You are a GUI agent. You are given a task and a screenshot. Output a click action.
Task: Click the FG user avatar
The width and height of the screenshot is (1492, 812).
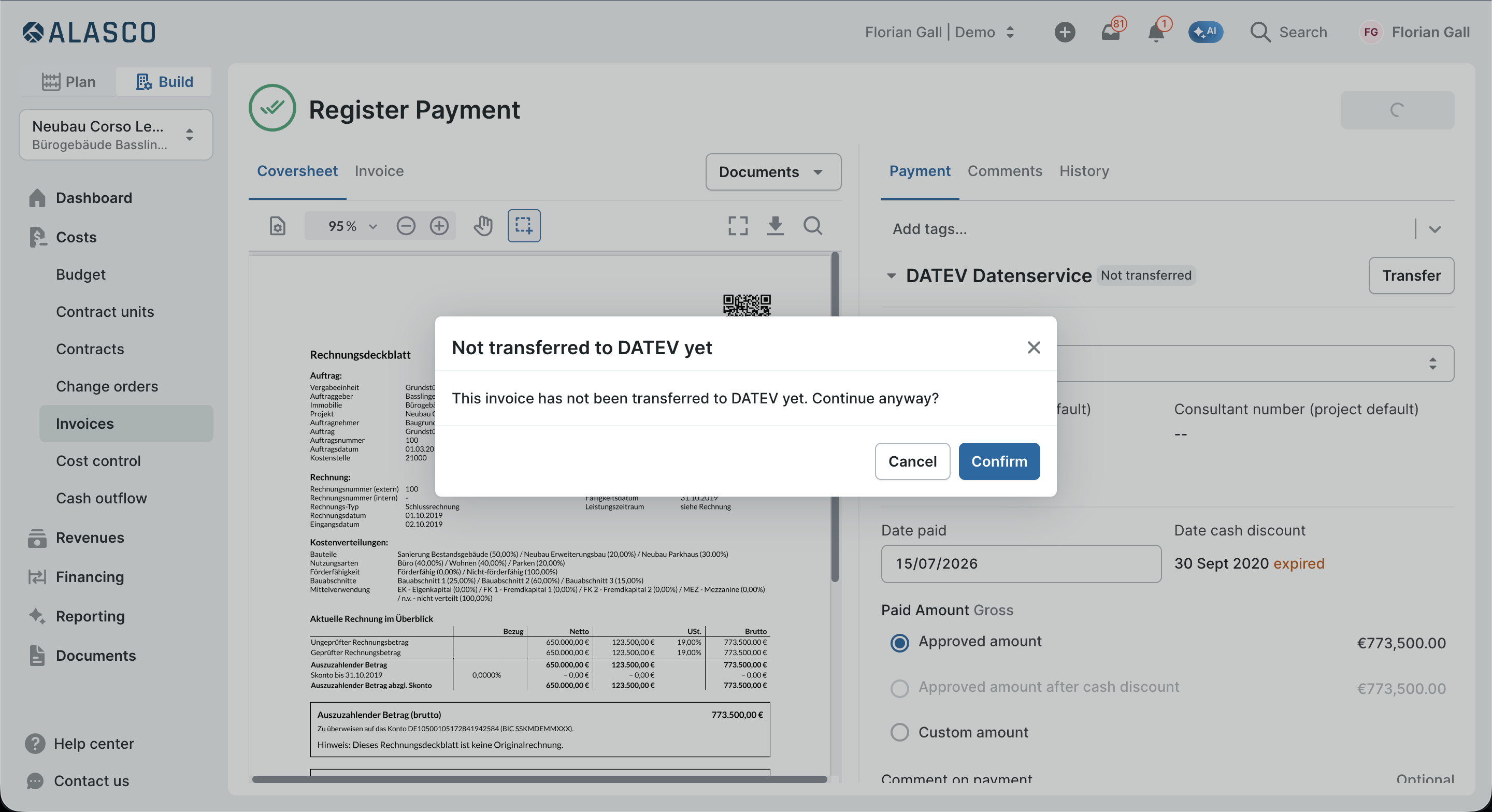tap(1370, 32)
